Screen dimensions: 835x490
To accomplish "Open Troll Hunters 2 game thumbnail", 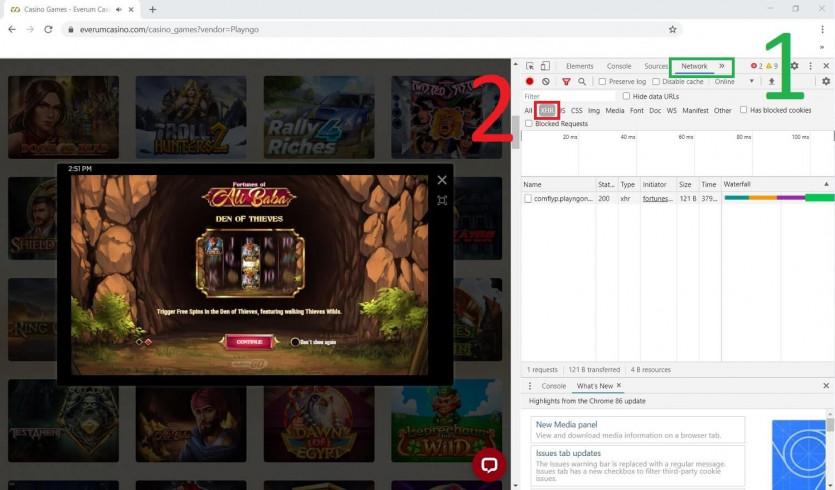I will [x=191, y=117].
